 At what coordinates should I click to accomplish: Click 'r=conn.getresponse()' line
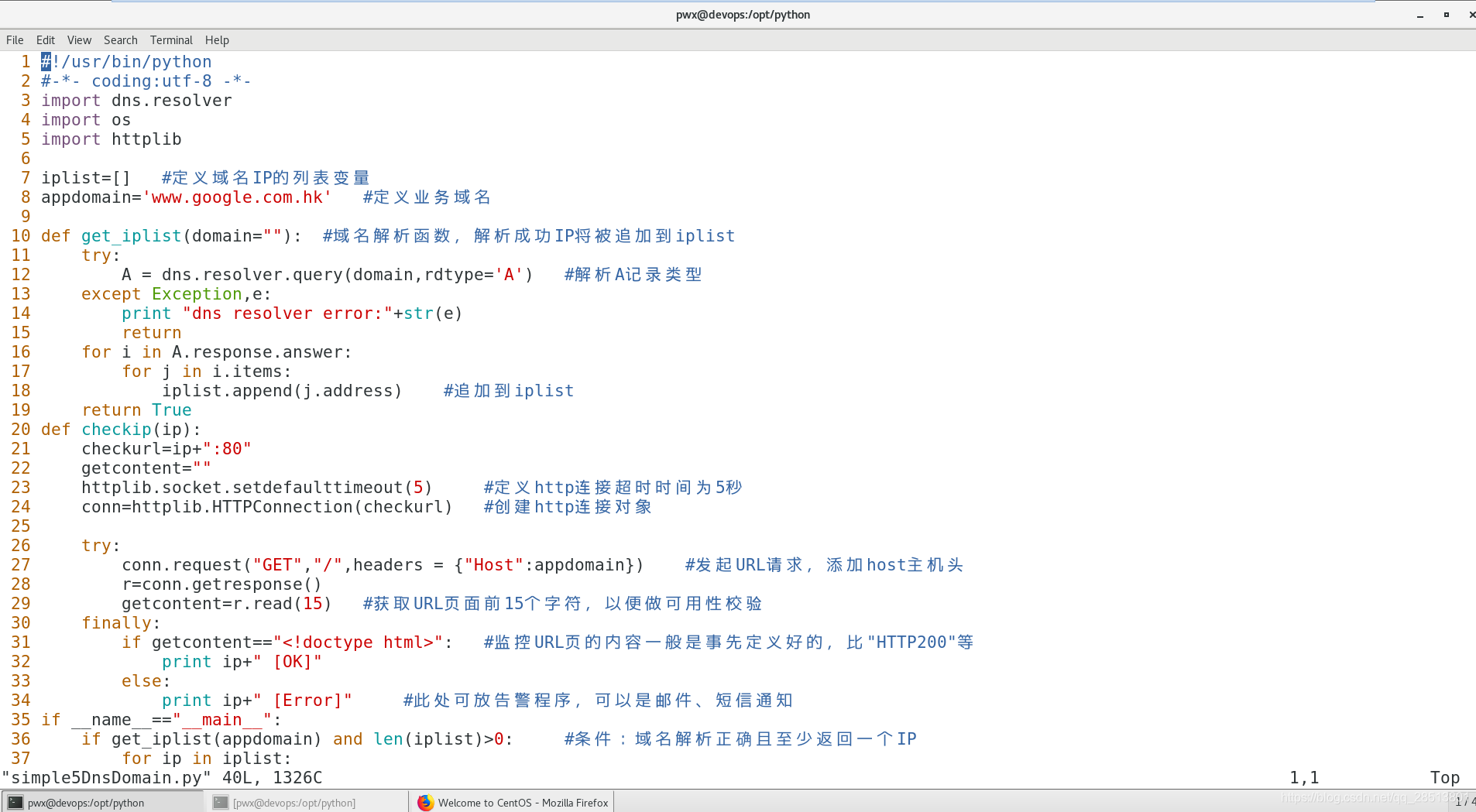(x=221, y=584)
